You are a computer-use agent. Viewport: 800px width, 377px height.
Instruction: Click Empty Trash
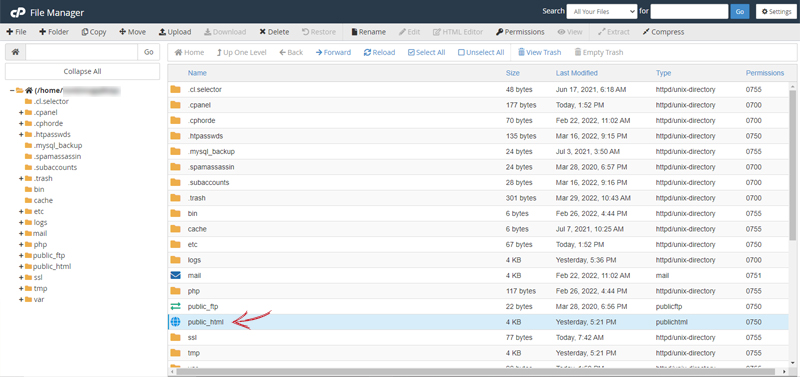click(598, 52)
